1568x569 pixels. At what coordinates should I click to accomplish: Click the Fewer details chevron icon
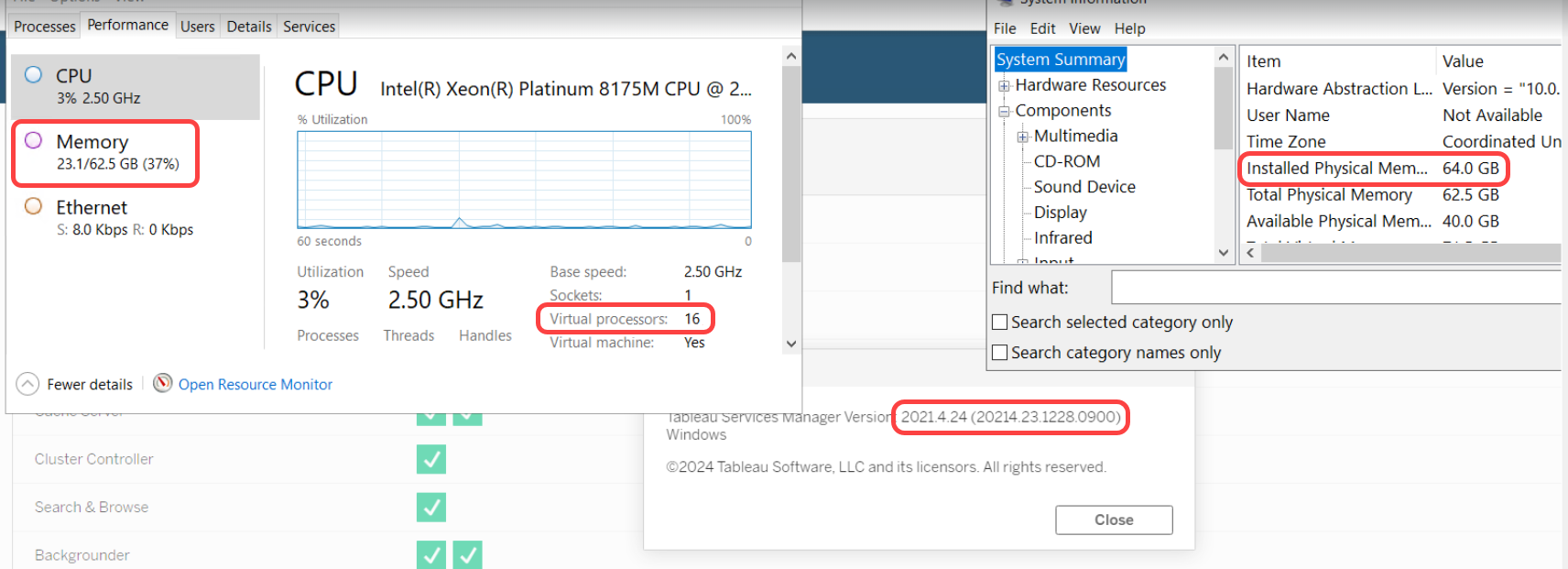pos(27,384)
